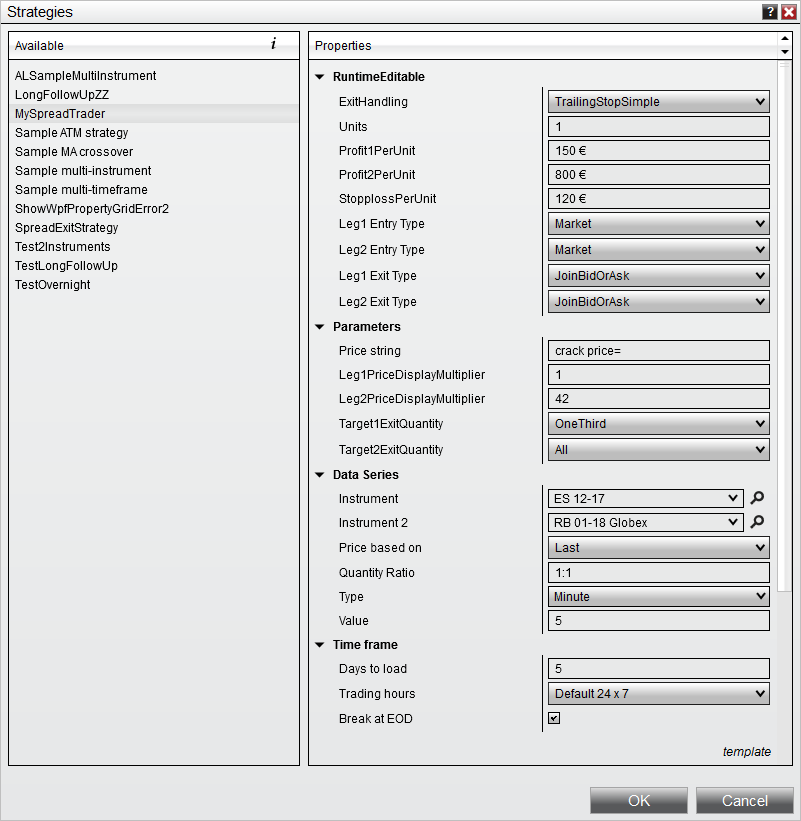This screenshot has height=821, width=801.
Task: Toggle the Break at EOD checkbox
Action: point(554,718)
